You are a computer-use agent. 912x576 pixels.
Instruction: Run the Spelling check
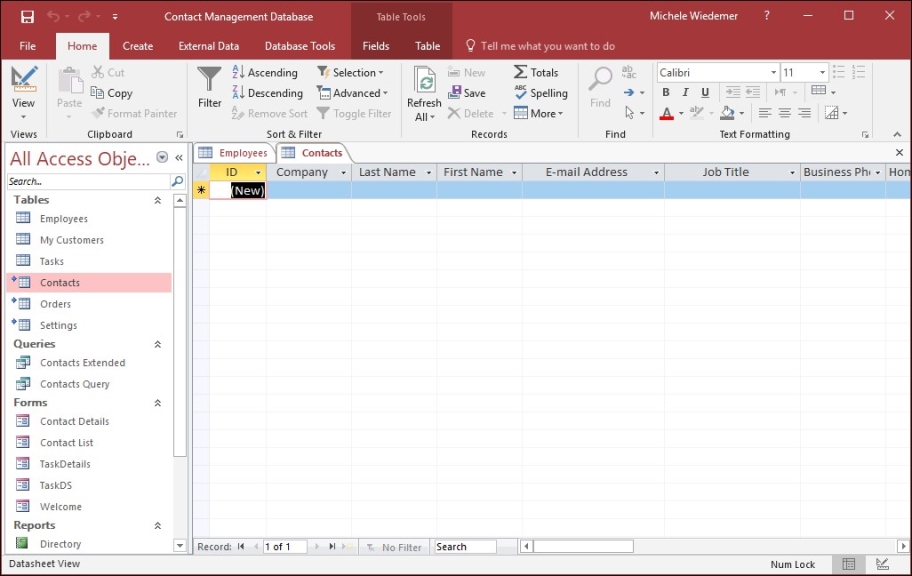pyautogui.click(x=541, y=93)
